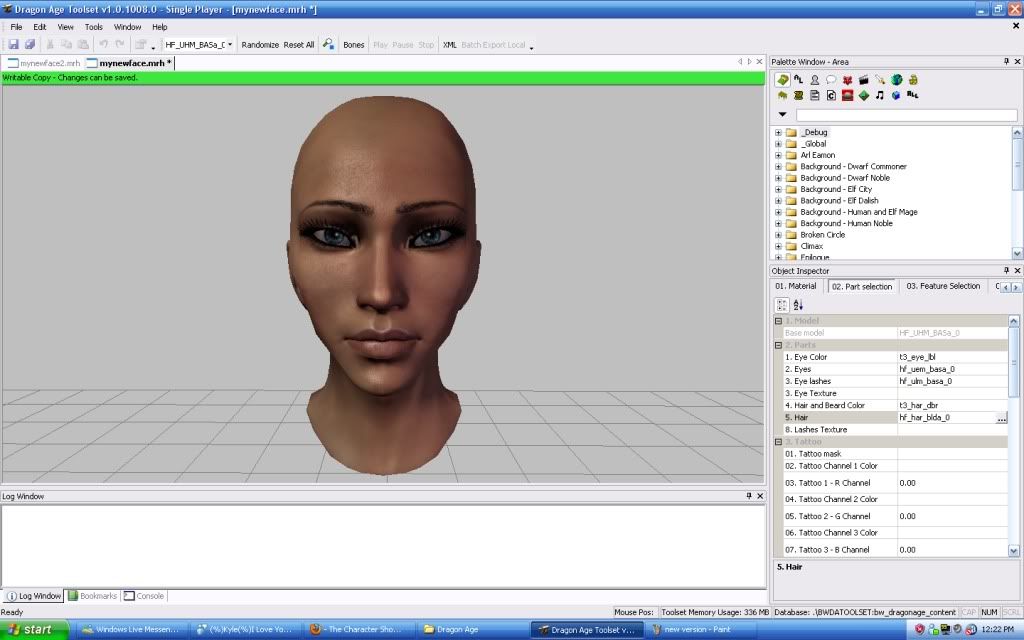The width and height of the screenshot is (1024, 640).
Task: Open the HF_UHM_BASa base model dropdown
Action: click(230, 45)
